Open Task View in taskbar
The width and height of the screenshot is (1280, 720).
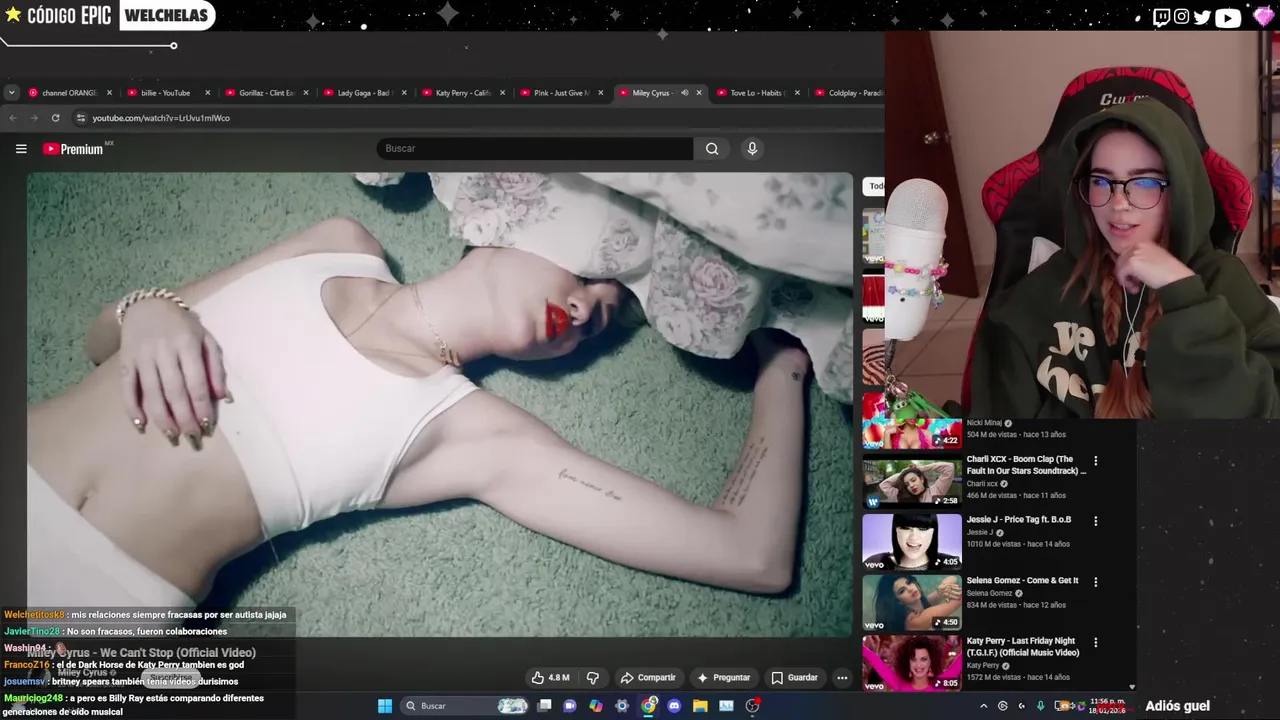(544, 706)
